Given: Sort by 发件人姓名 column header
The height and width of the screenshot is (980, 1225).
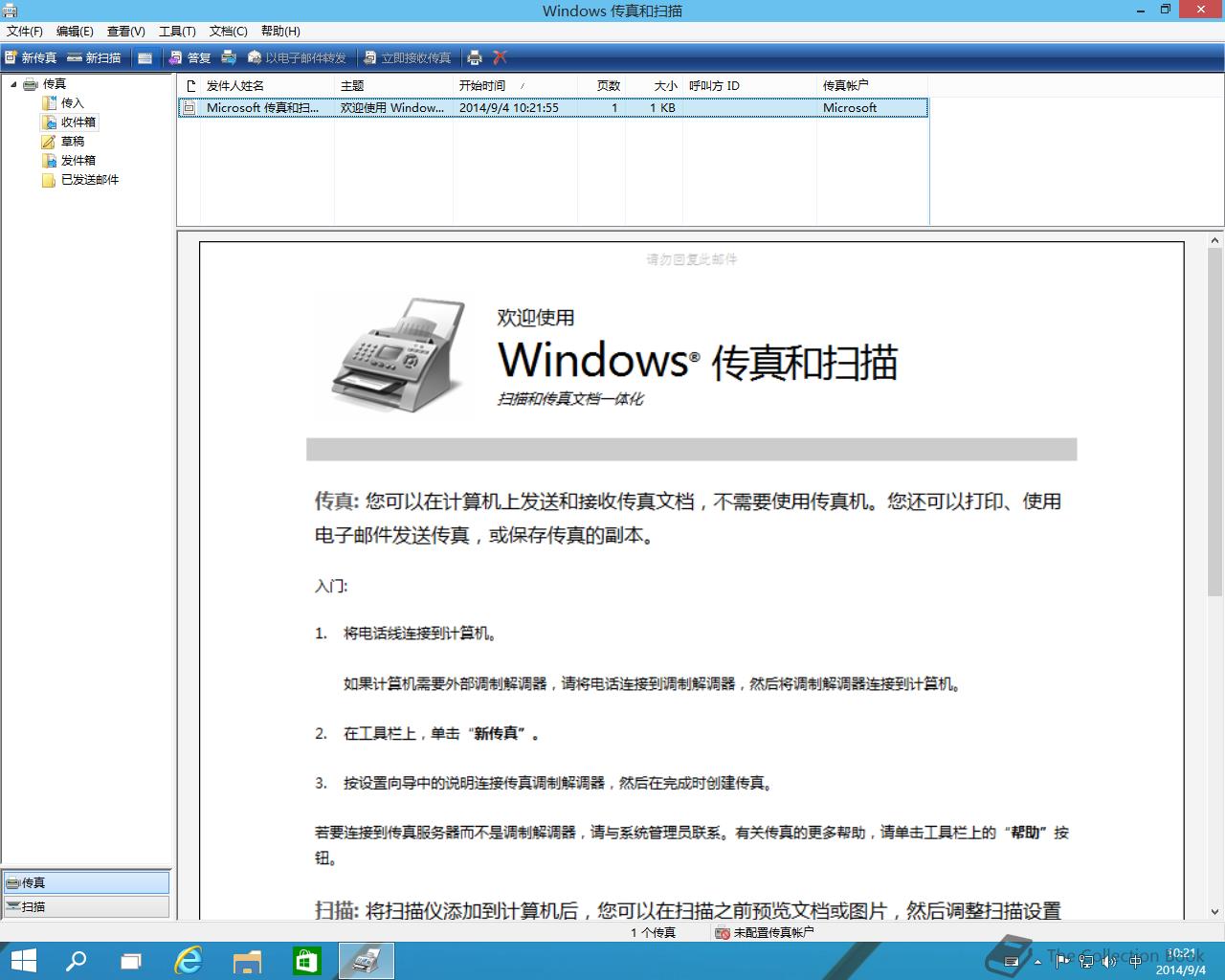Looking at the screenshot, I should [x=267, y=85].
